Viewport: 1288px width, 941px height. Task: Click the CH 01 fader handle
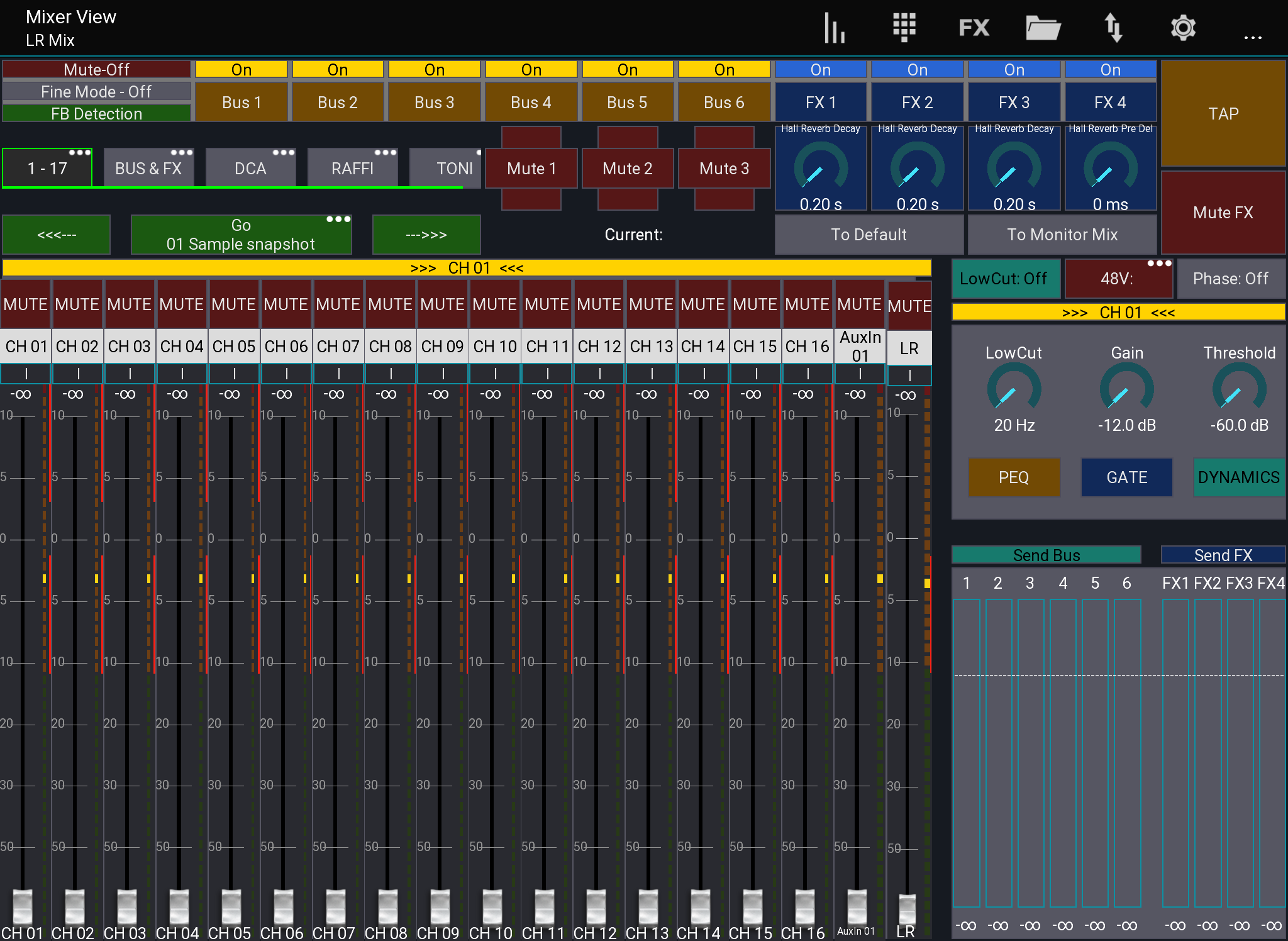coord(23,906)
